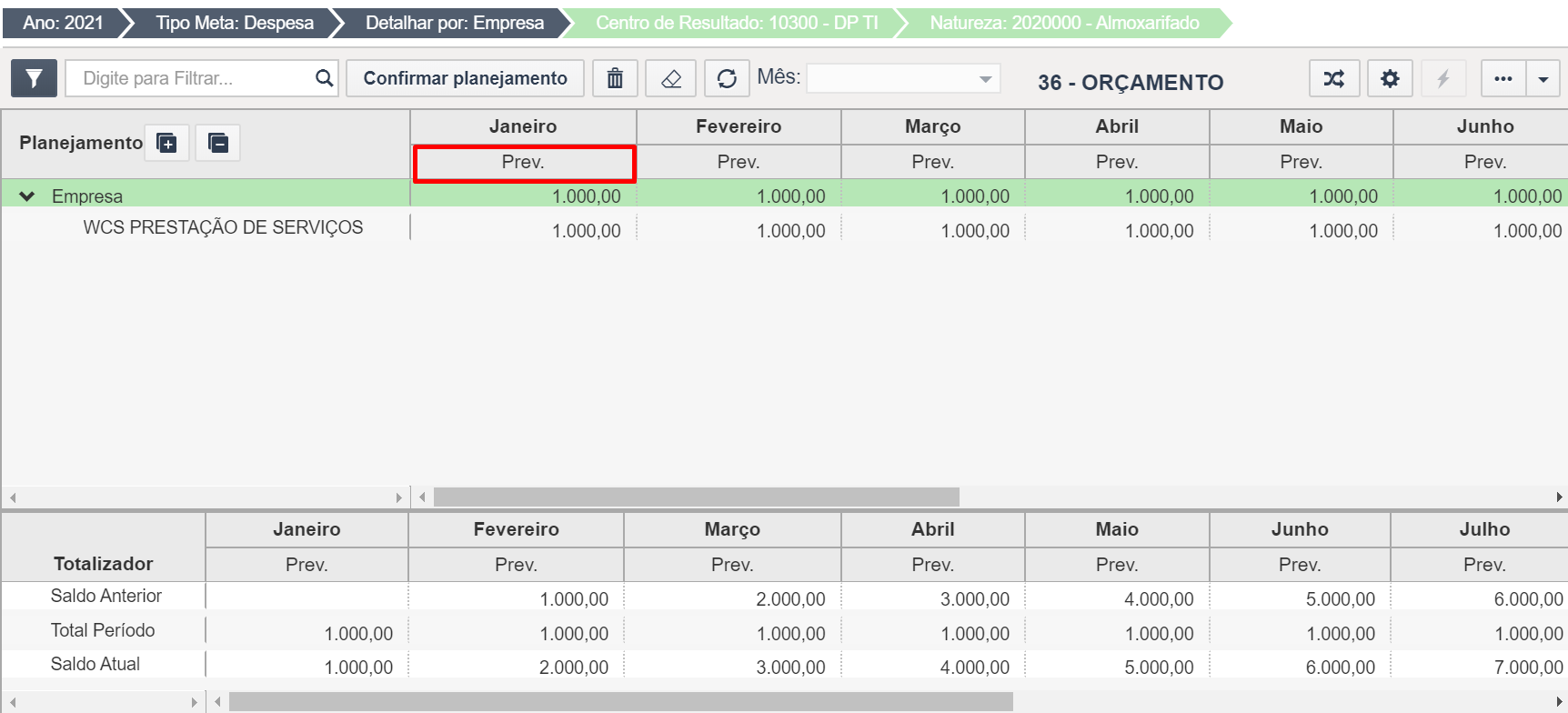Click the refresh icon
This screenshot has width=1568, height=713.
point(727,78)
